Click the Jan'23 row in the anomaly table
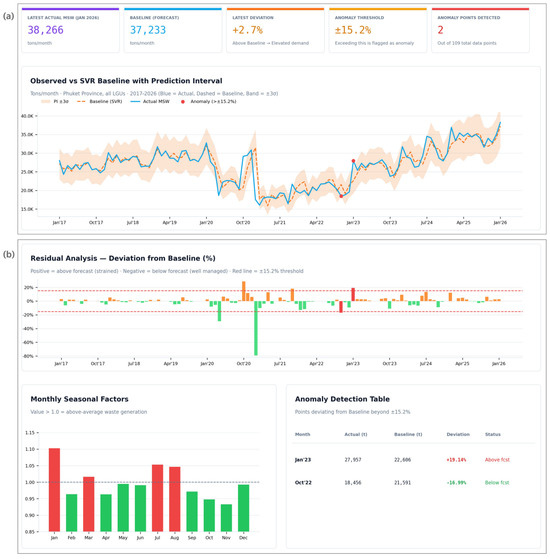550x559 pixels. click(x=413, y=460)
